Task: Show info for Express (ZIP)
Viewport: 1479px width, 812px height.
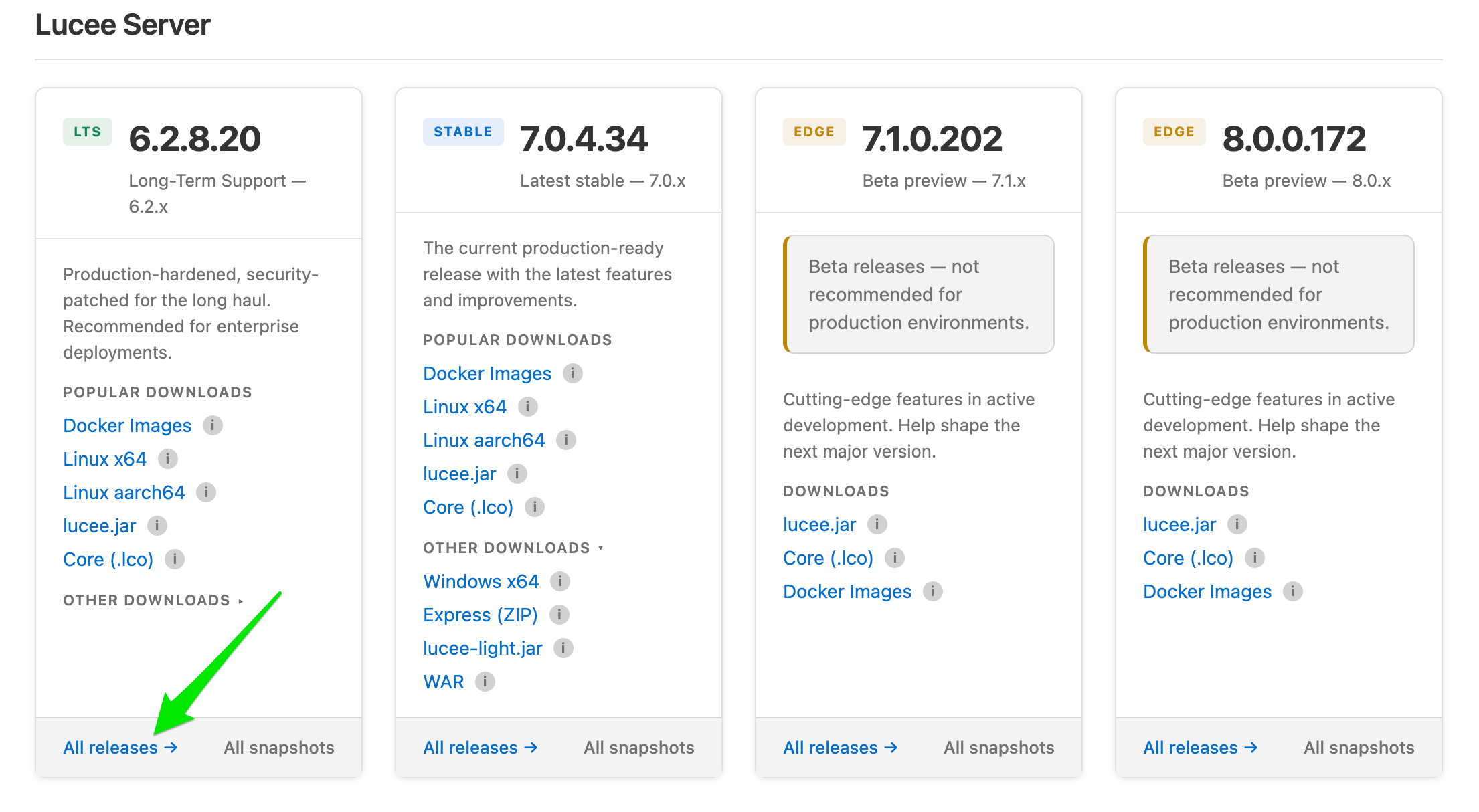Action: (559, 615)
